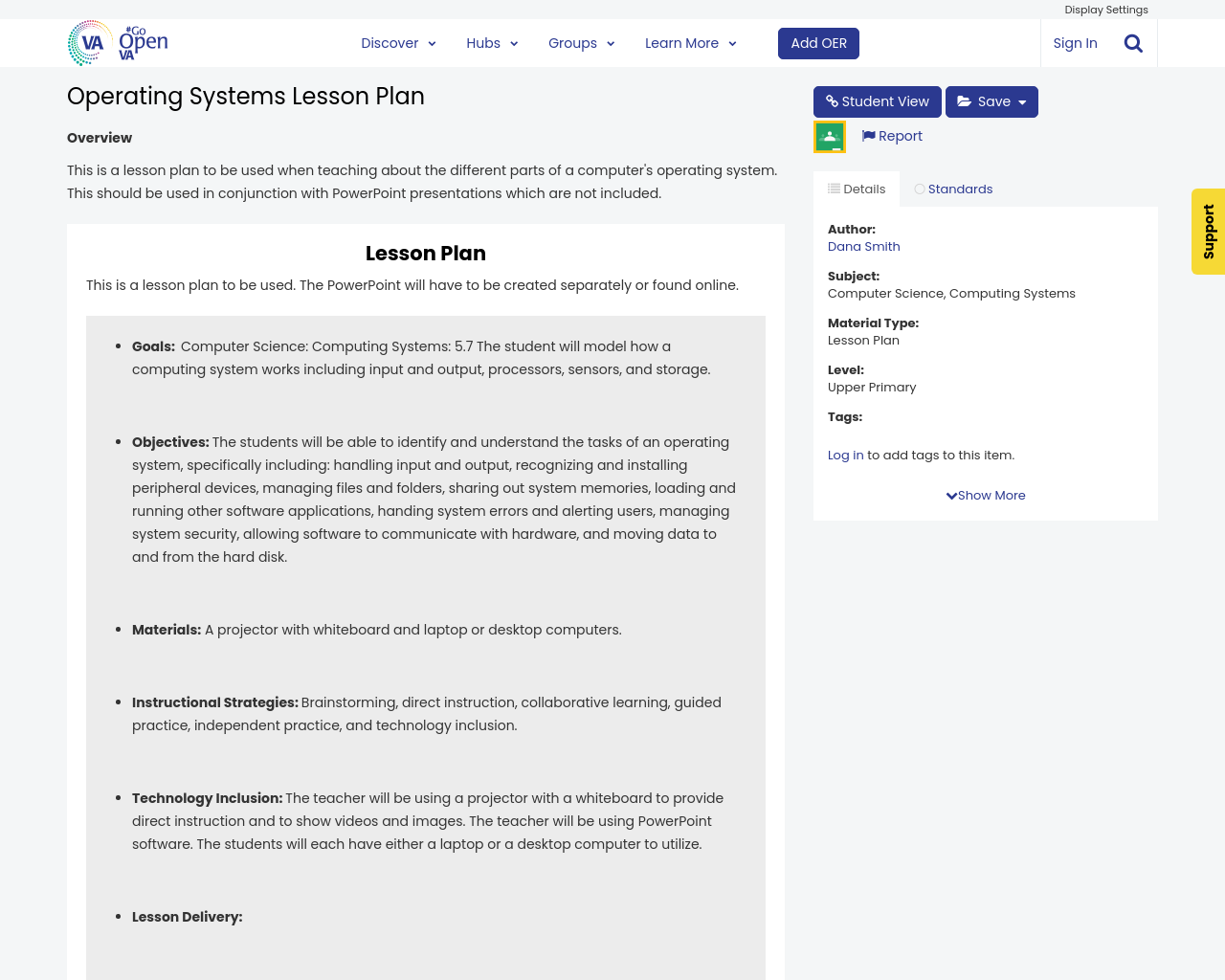Open author Dana Smith's profile
Viewport: 1225px width, 980px height.
(x=863, y=246)
